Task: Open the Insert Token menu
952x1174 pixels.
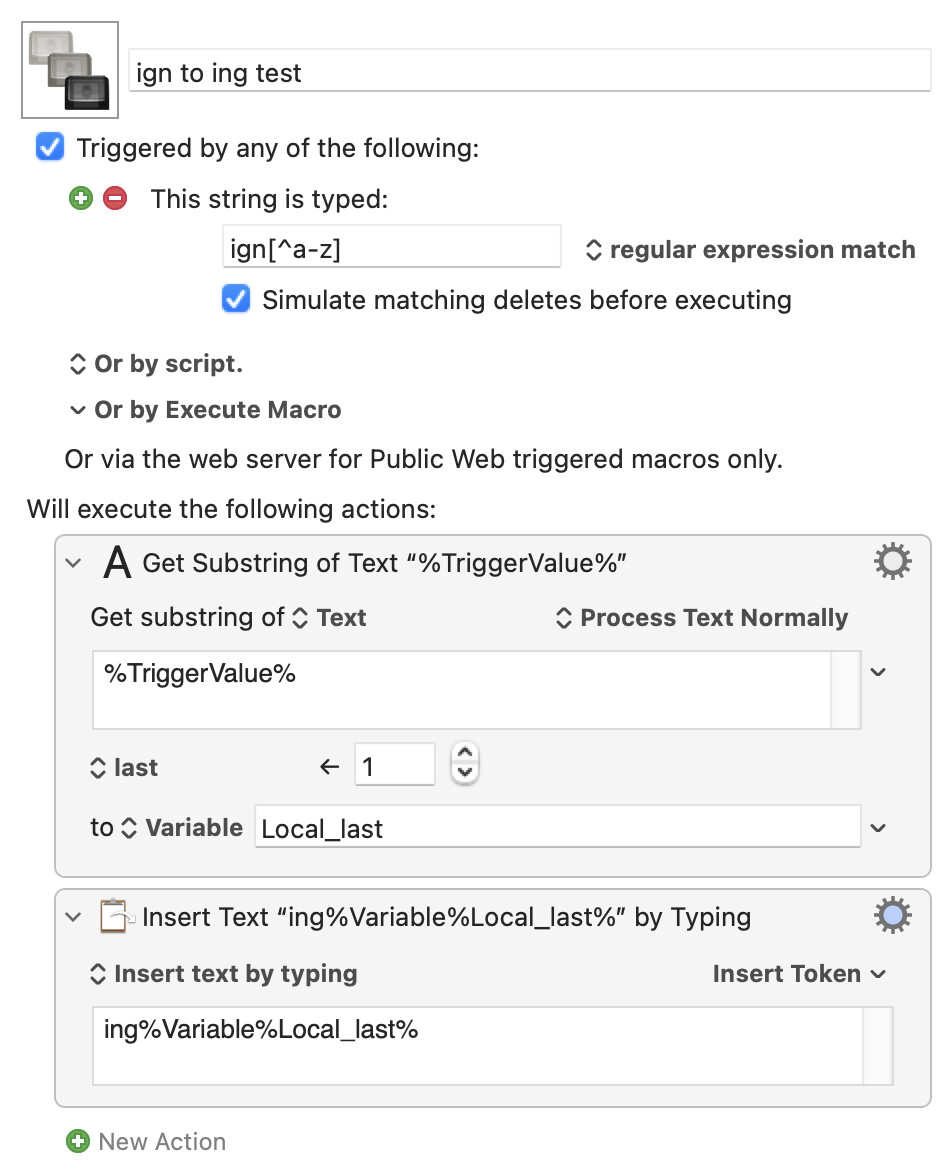Action: (x=799, y=973)
